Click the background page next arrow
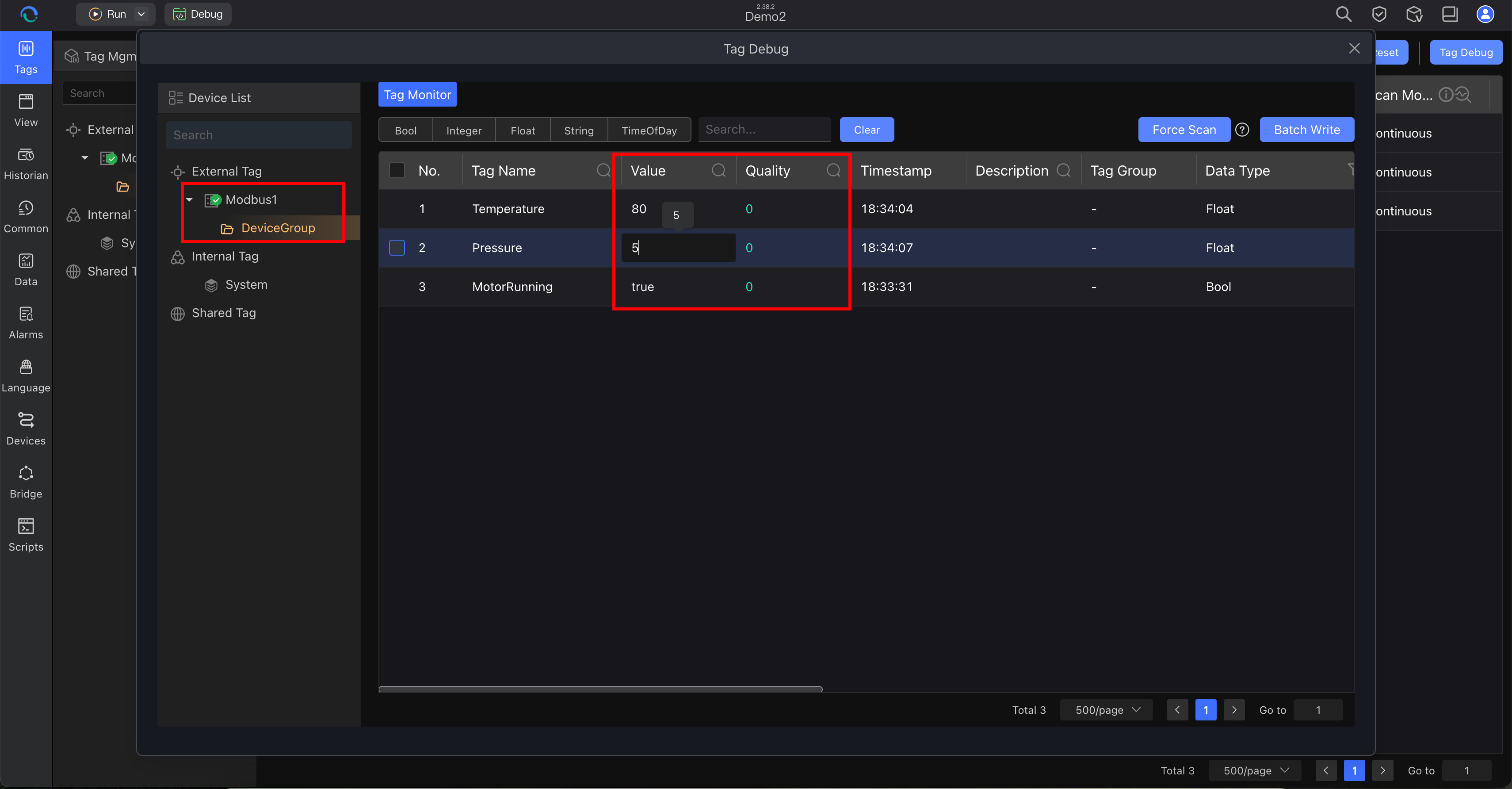 pyautogui.click(x=1382, y=770)
